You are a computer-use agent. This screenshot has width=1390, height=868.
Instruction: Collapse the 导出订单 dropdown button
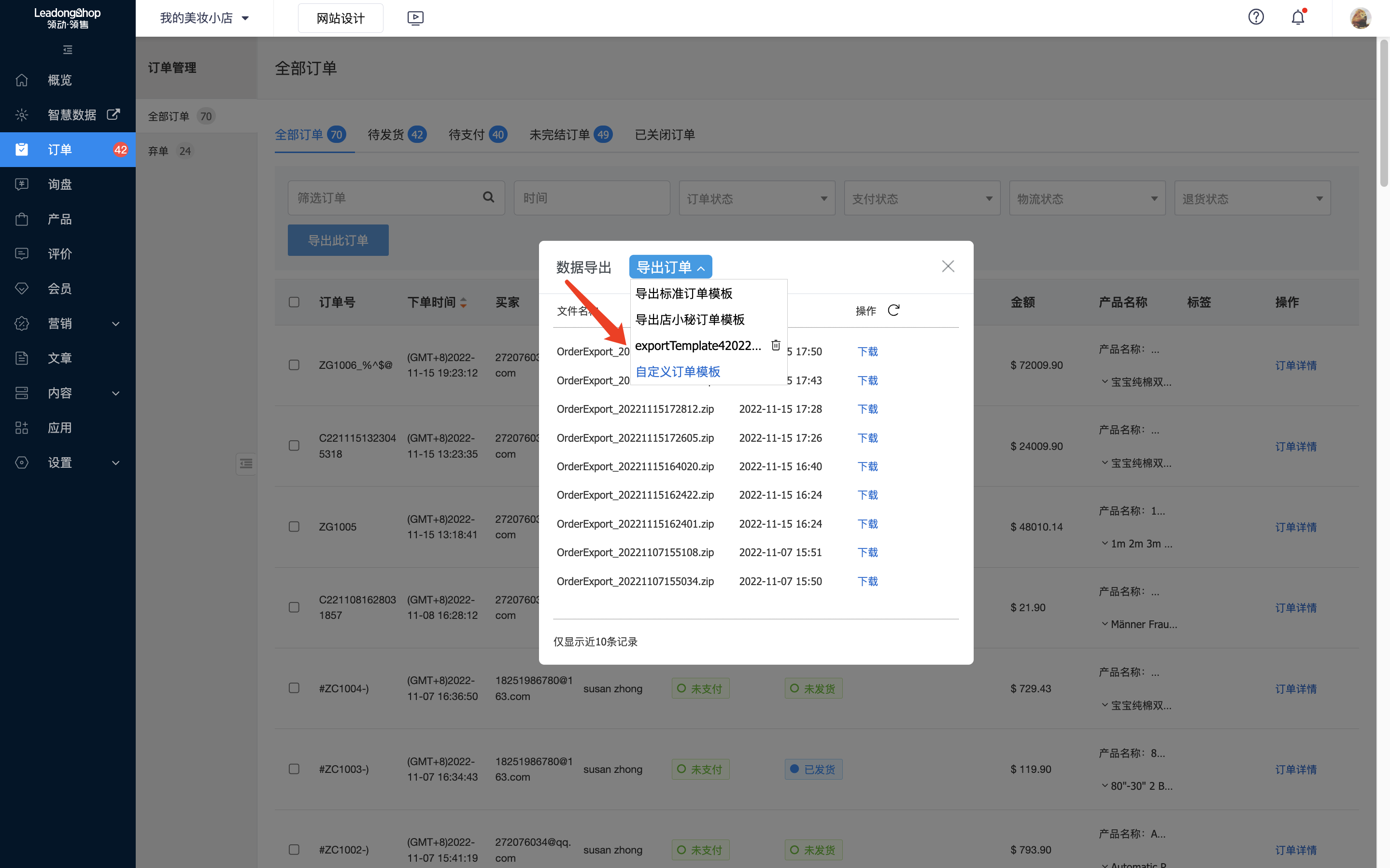(670, 267)
